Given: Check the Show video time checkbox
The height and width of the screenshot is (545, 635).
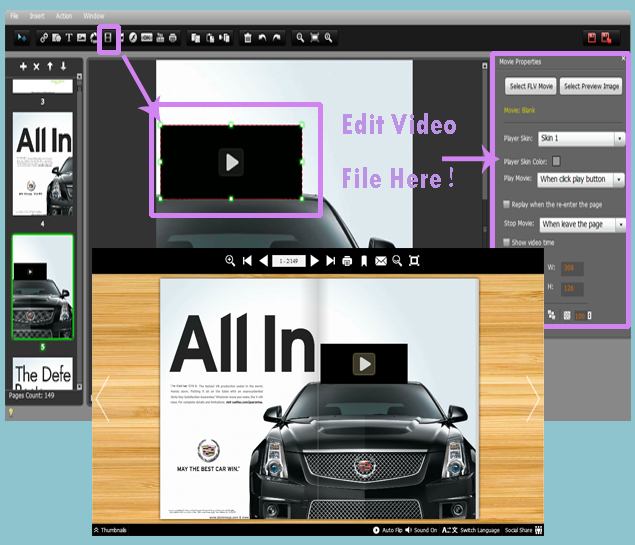Looking at the screenshot, I should coord(506,242).
